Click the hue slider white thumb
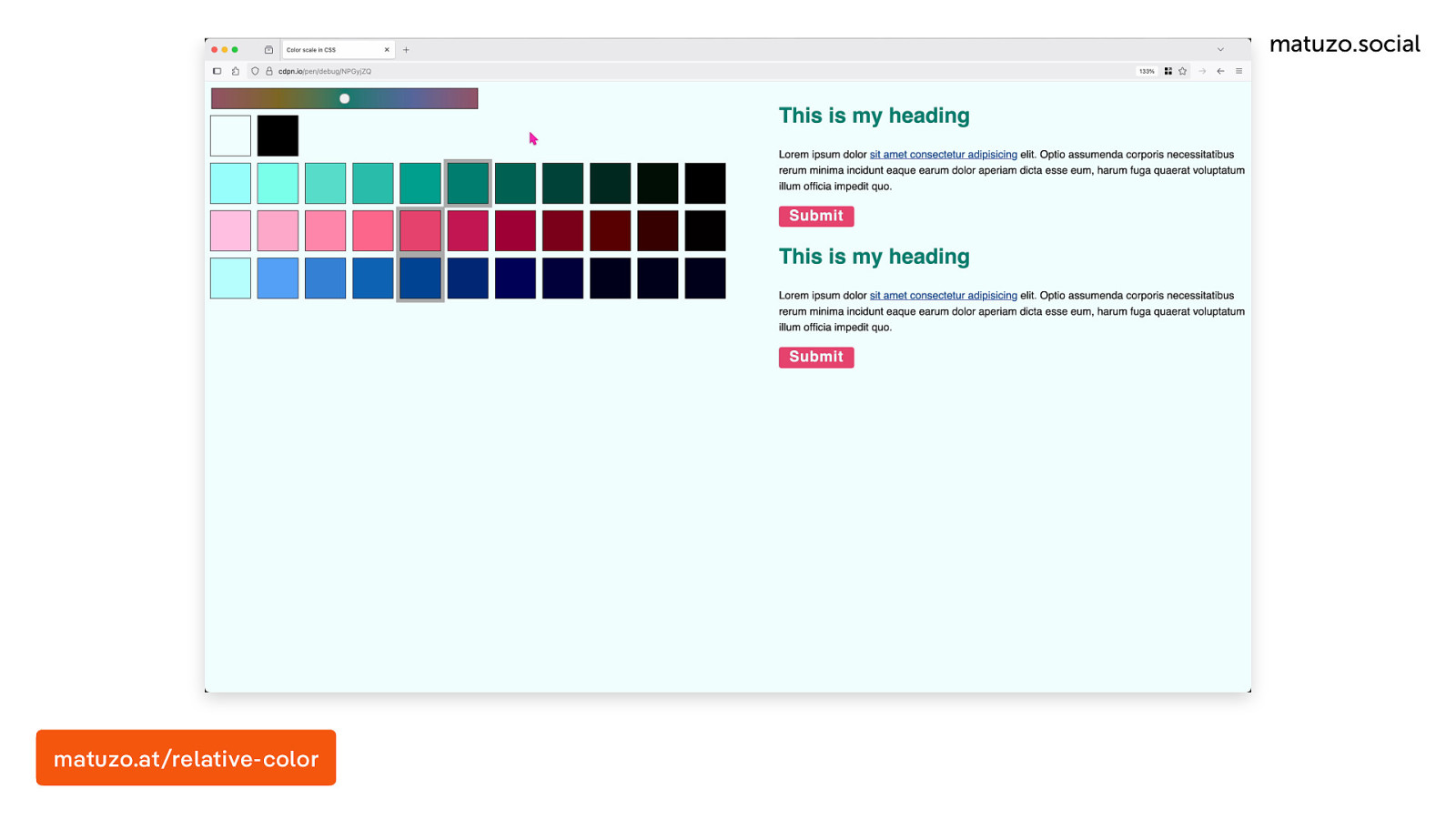Image resolution: width=1456 pixels, height=819 pixels. [x=345, y=98]
